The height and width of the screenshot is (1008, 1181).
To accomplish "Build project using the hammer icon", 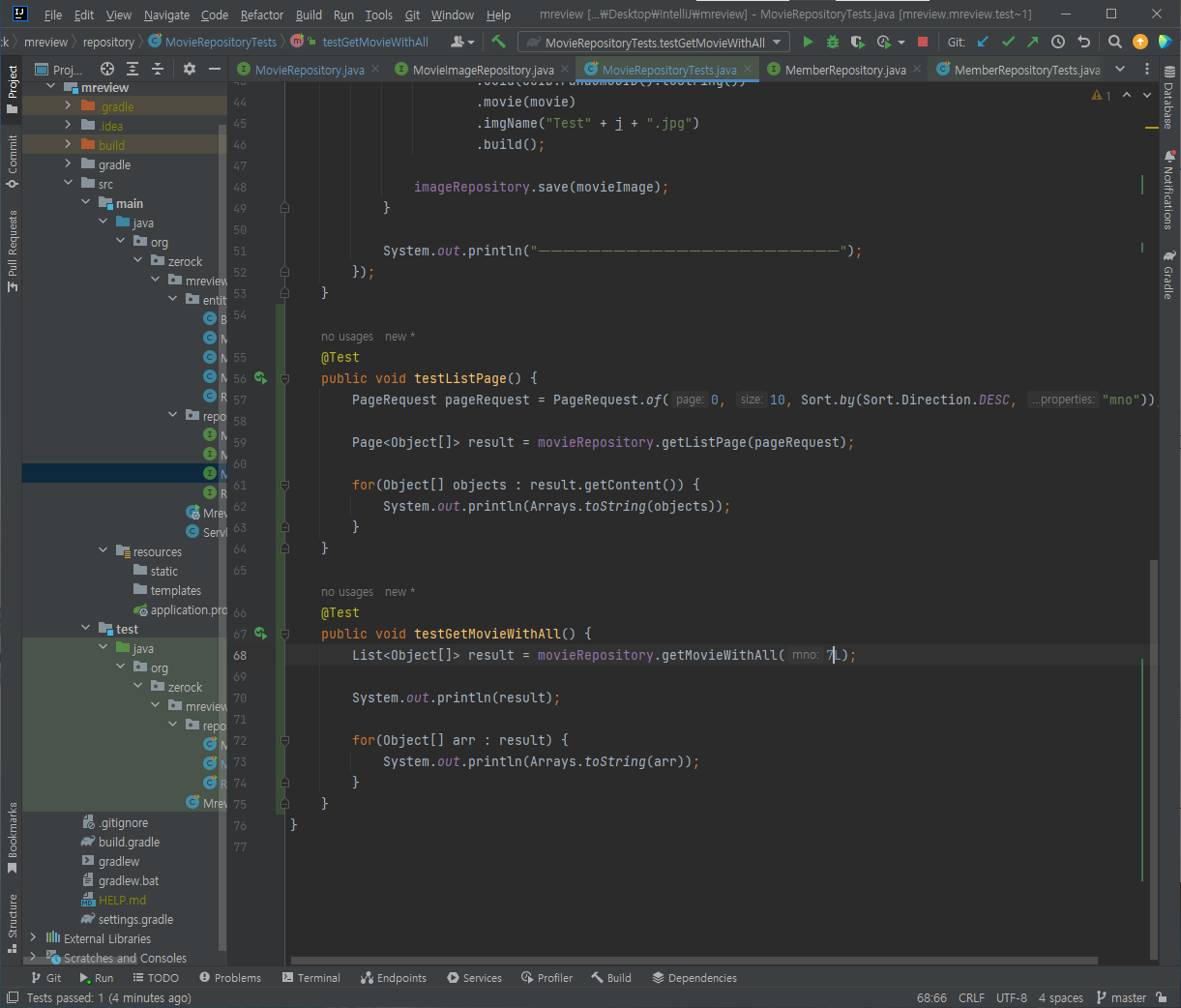I will pyautogui.click(x=499, y=42).
